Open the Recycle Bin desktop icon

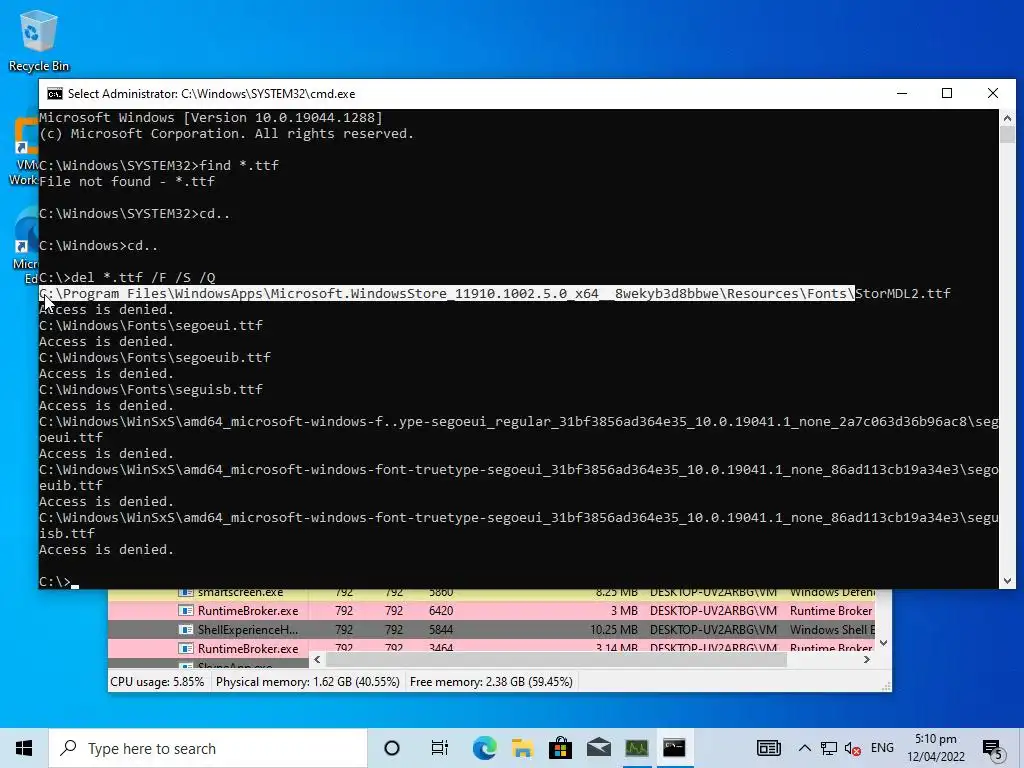coord(38,40)
